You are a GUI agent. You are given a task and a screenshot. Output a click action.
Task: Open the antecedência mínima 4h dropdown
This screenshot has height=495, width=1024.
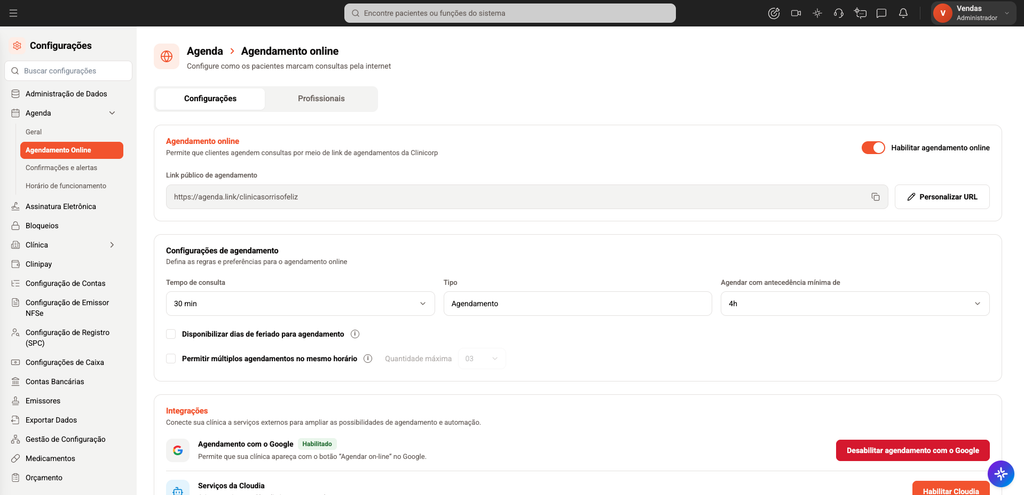click(x=855, y=304)
